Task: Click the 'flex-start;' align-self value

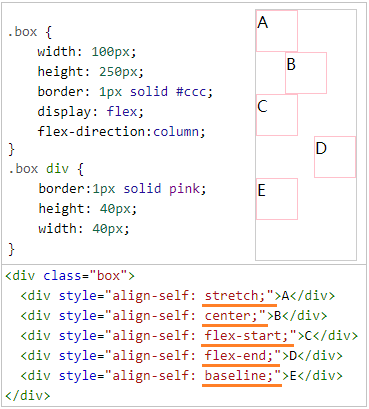Action: pos(246,335)
